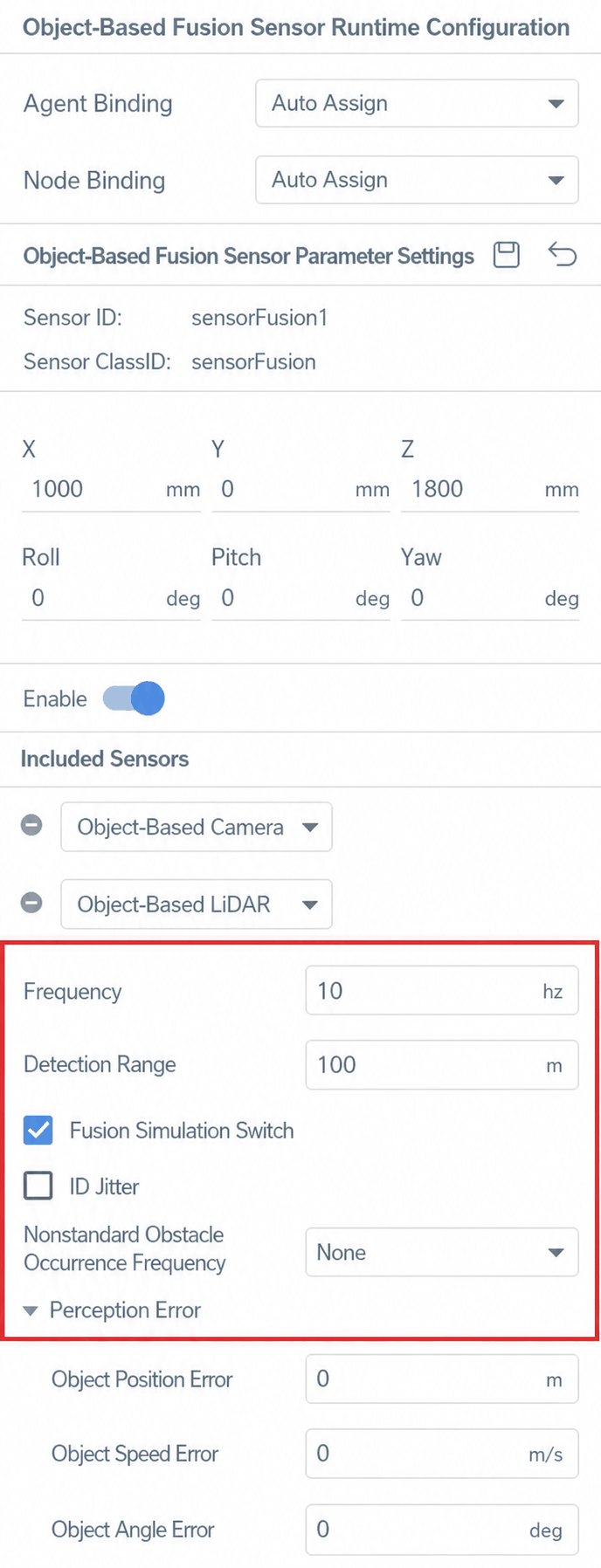The width and height of the screenshot is (601, 1568).
Task: Remove the Object-Based LiDAR sensor
Action: point(31,903)
